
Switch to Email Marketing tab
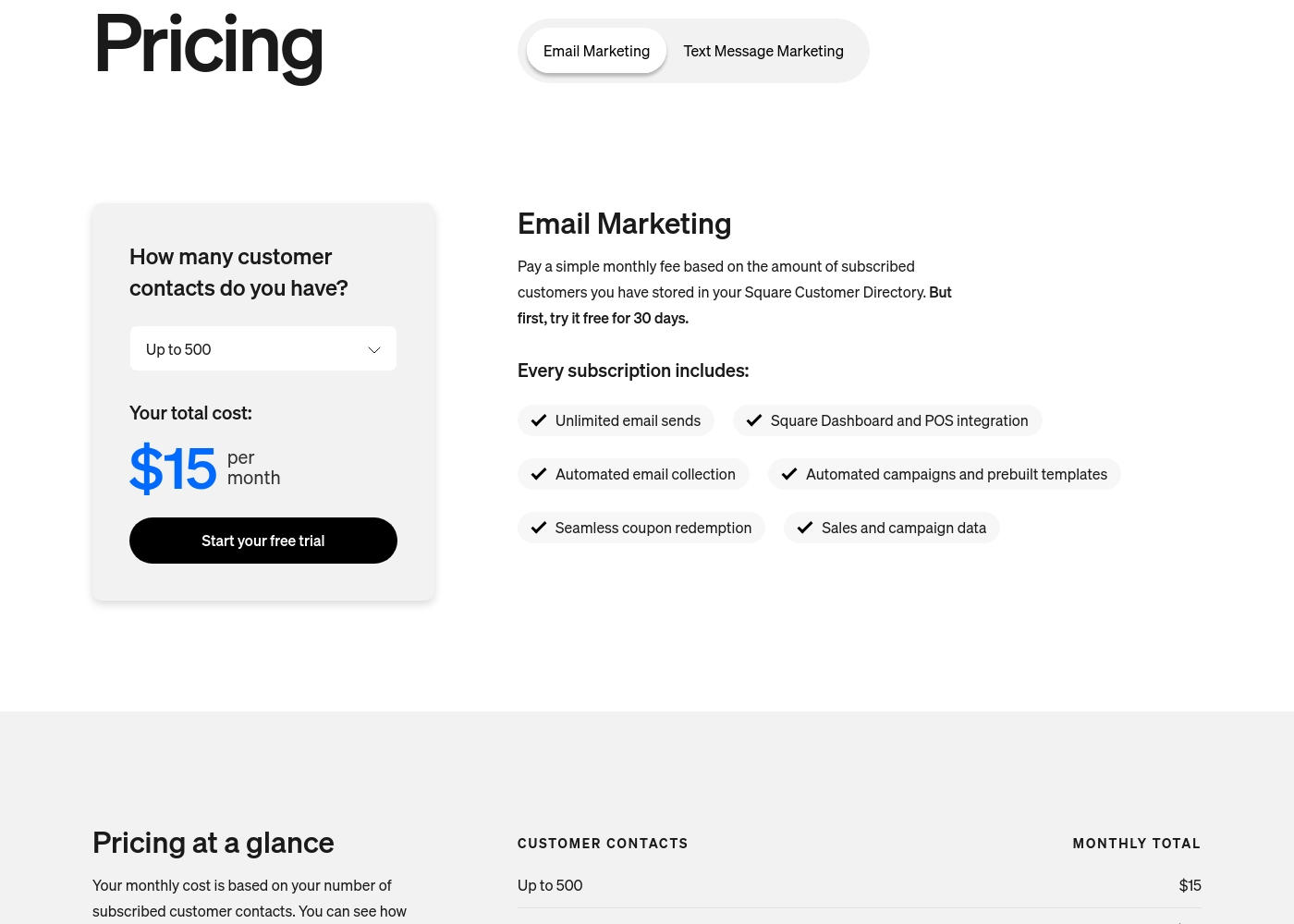tap(596, 51)
